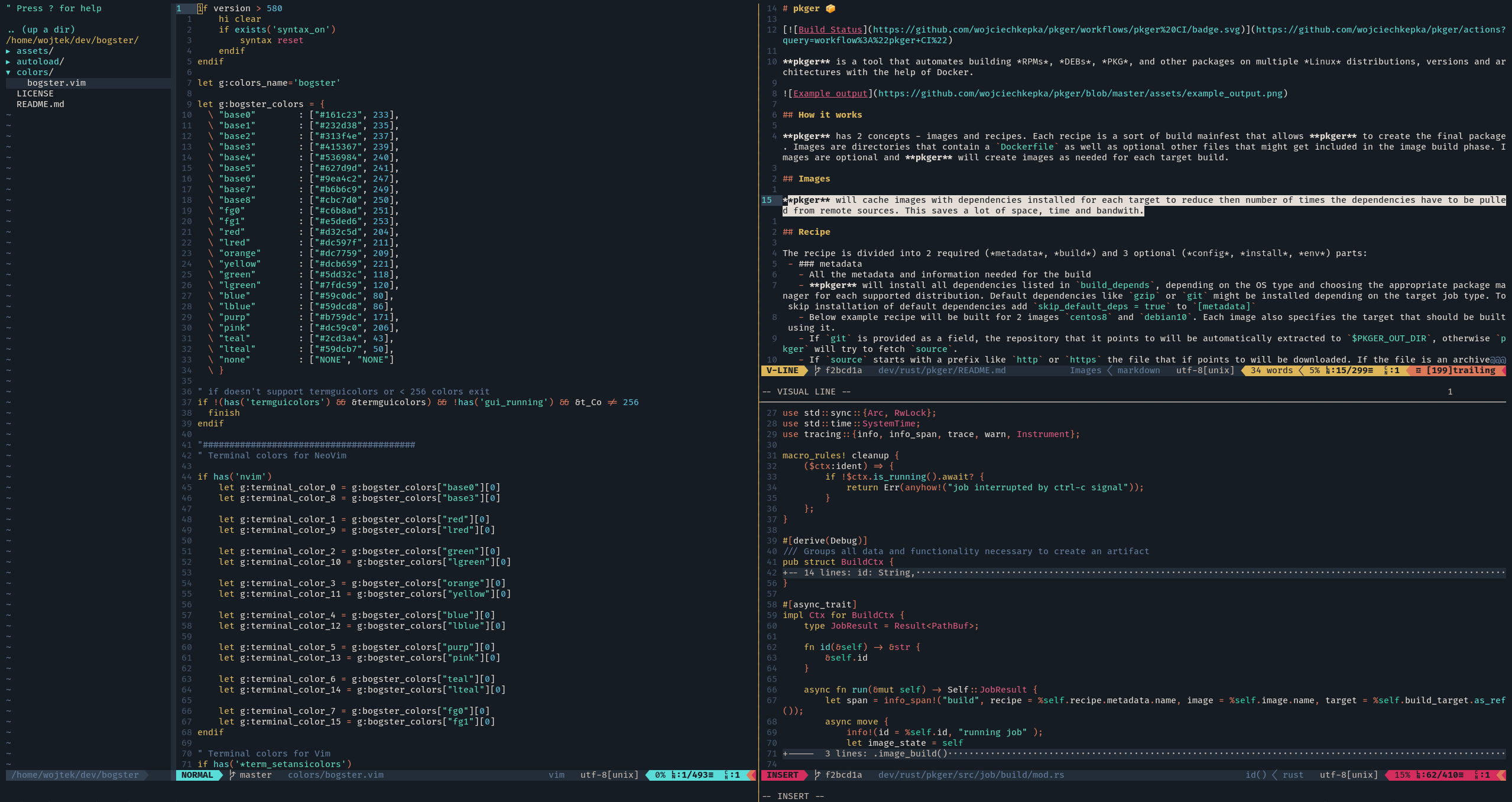Image resolution: width=1512 pixels, height=802 pixels.
Task: Click the Build Status badge link
Action: tap(830, 30)
